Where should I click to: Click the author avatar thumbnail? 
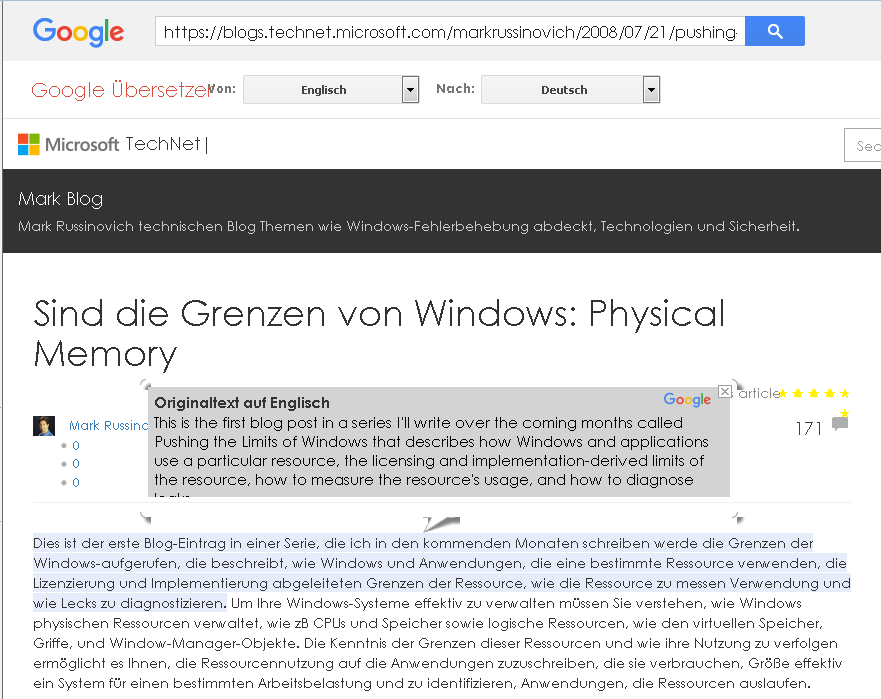point(44,426)
